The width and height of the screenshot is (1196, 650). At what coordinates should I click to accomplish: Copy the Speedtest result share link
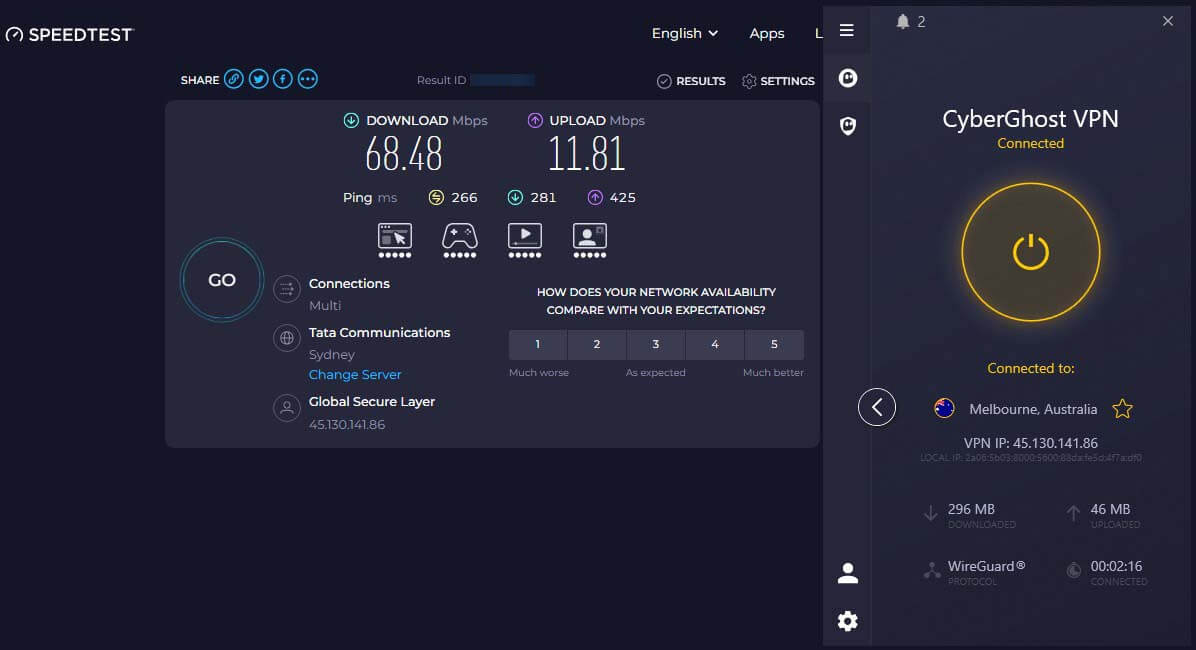point(233,79)
